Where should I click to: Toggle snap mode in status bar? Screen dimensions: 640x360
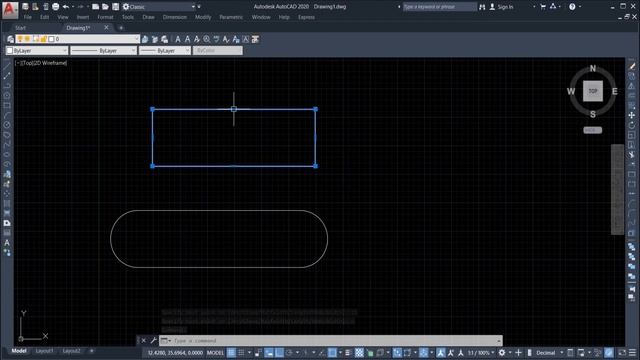point(241,353)
